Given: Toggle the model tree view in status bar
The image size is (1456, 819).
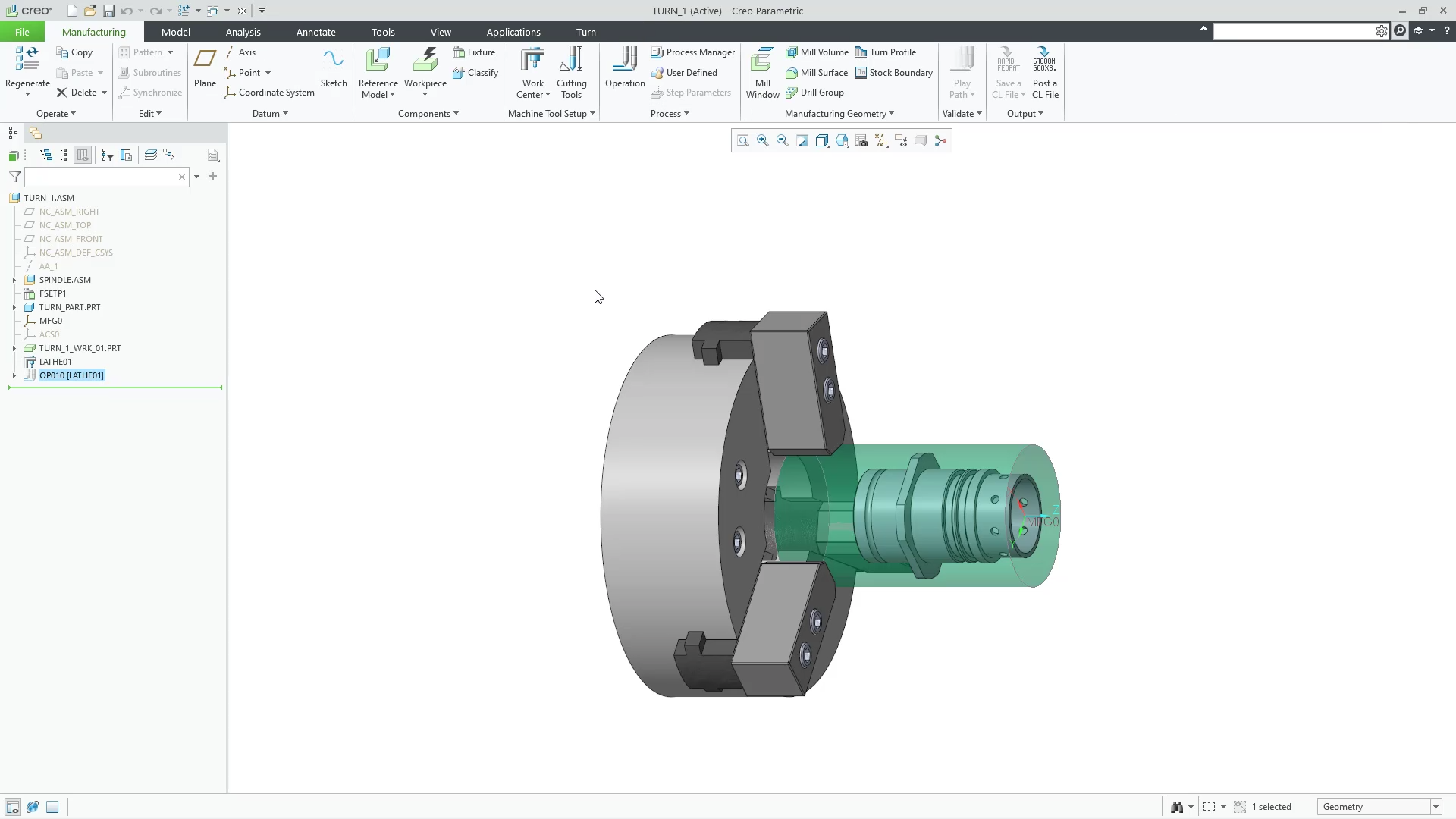Looking at the screenshot, I should [13, 807].
